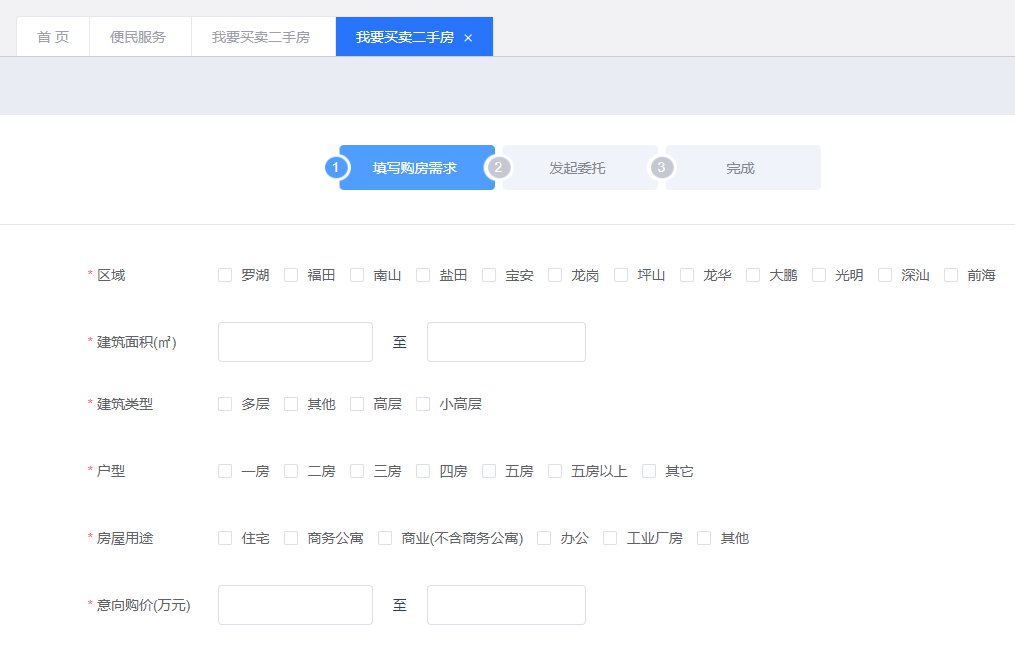This screenshot has width=1015, height=649.
Task: Tick the 南山 district option
Action: [x=357, y=275]
